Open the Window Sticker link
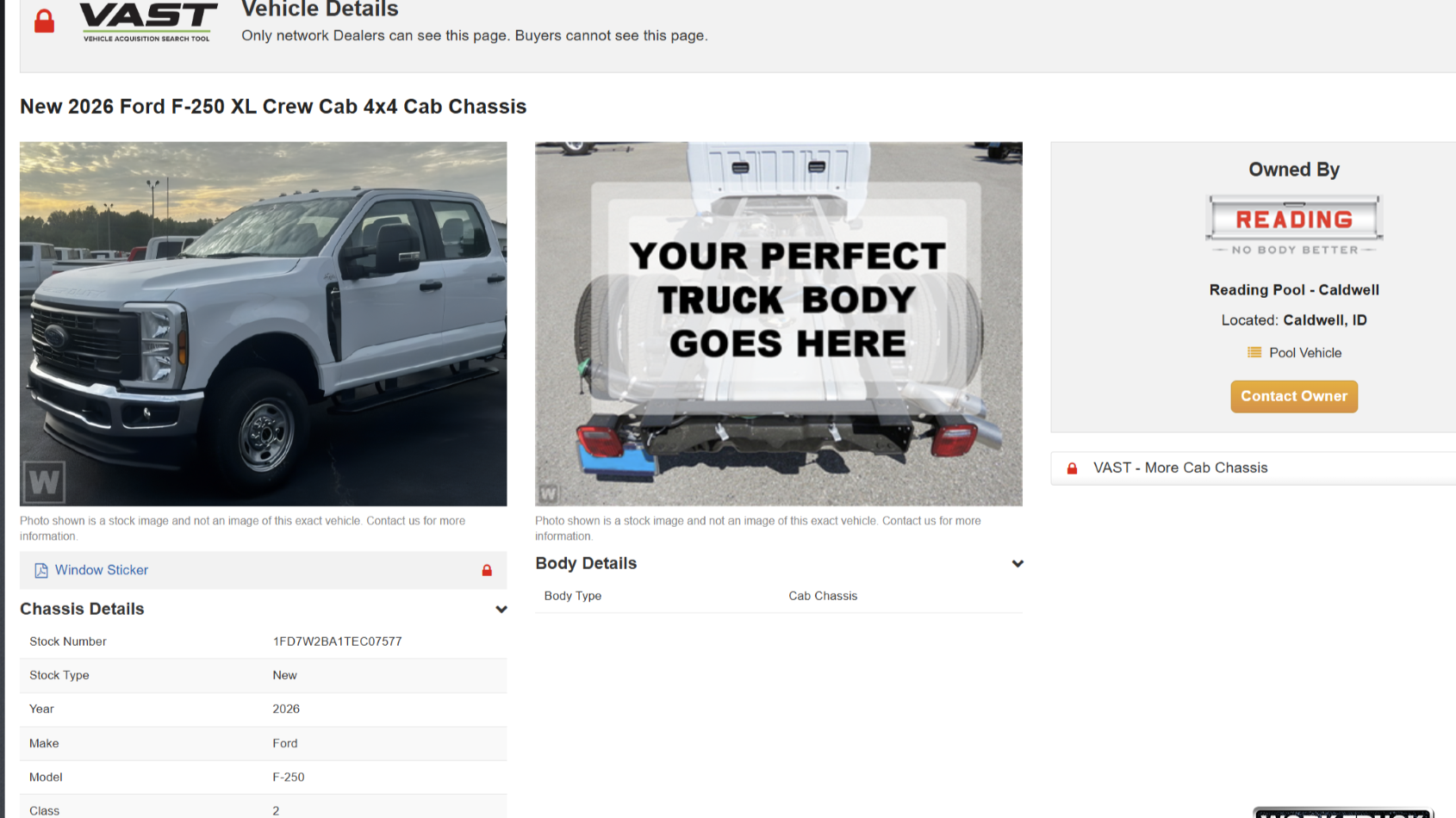This screenshot has width=1456, height=818. click(102, 570)
